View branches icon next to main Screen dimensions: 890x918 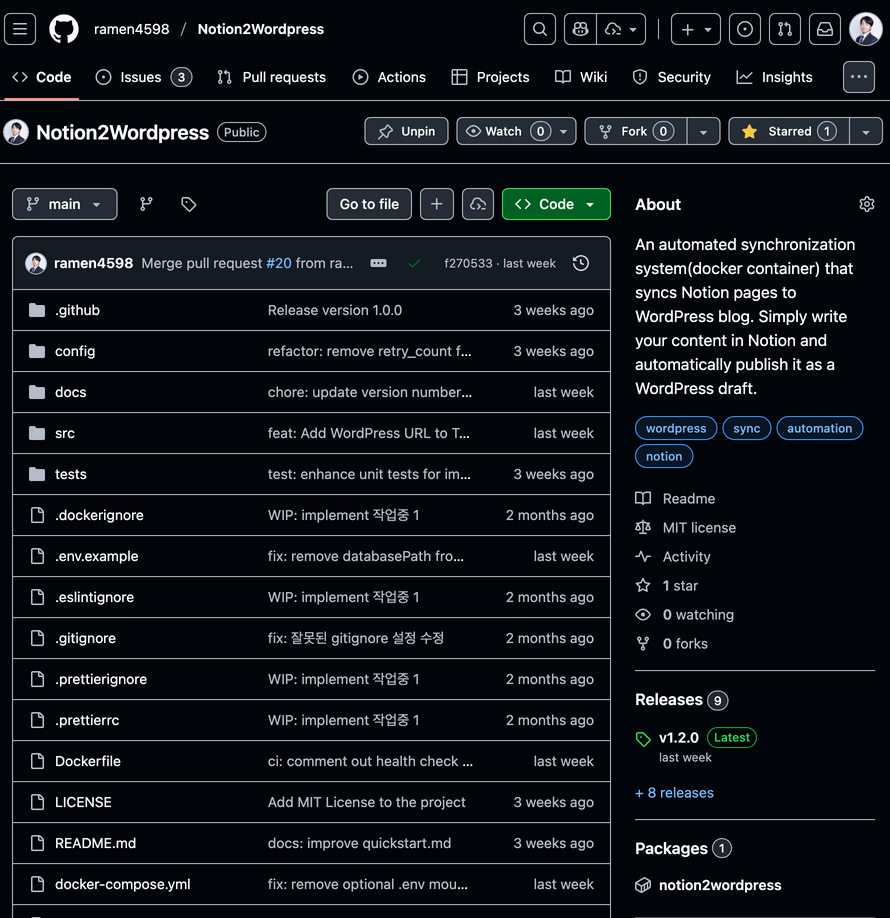click(x=146, y=204)
